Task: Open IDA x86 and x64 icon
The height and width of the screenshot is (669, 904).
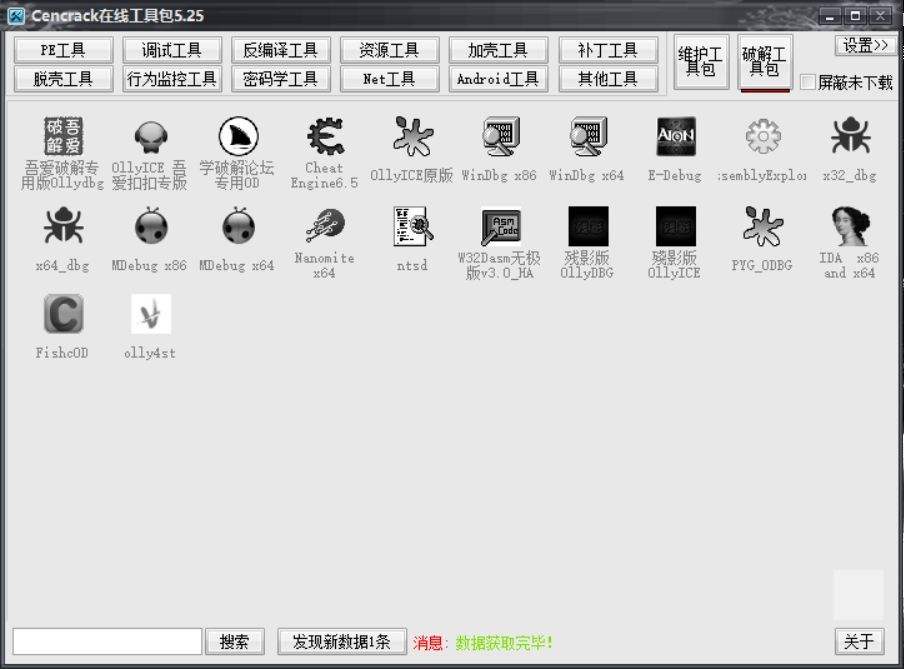Action: tap(850, 226)
